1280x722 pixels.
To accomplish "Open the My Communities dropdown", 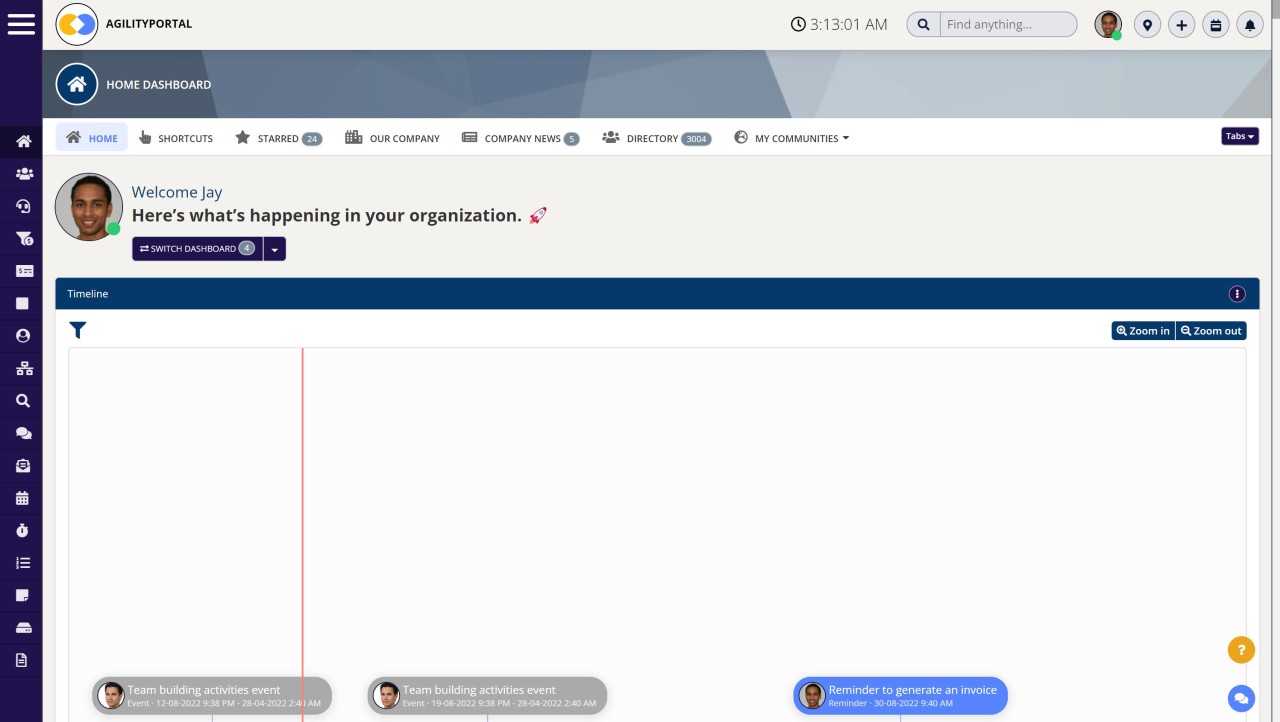I will pyautogui.click(x=791, y=138).
